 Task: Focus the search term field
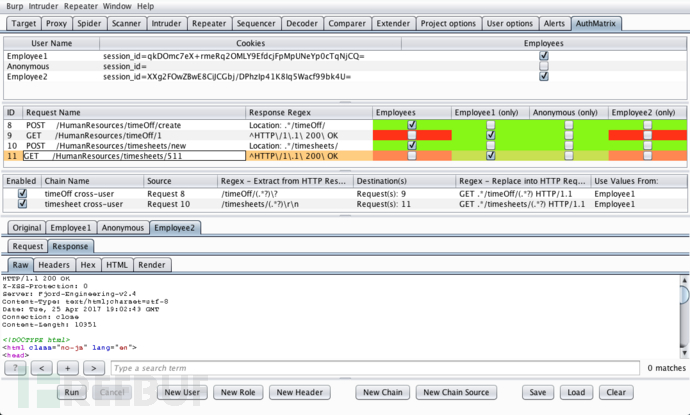(375, 368)
